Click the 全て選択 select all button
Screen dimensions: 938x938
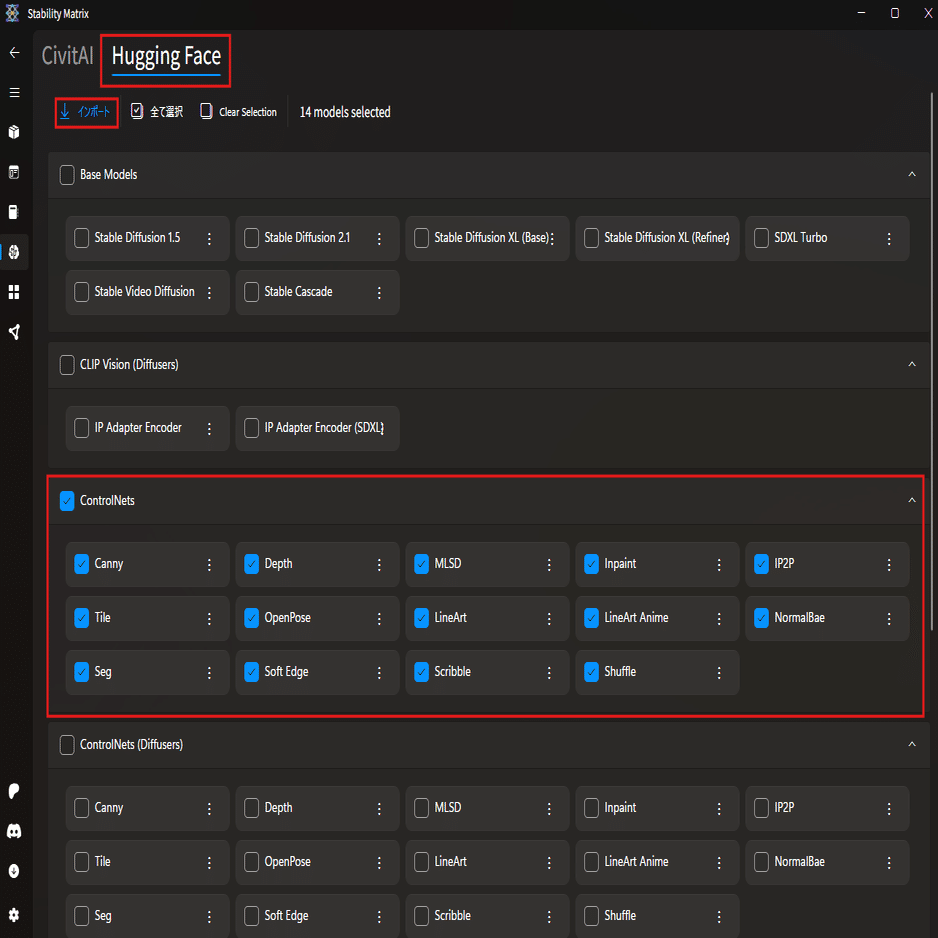pyautogui.click(x=157, y=112)
